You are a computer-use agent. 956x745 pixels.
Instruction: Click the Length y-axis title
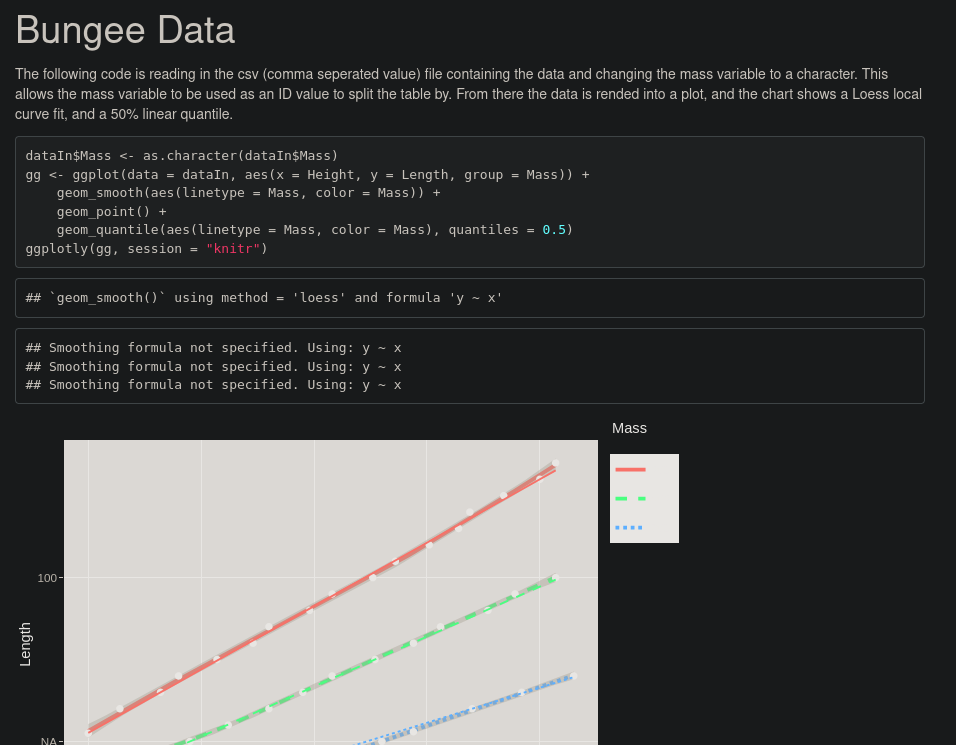(25, 644)
